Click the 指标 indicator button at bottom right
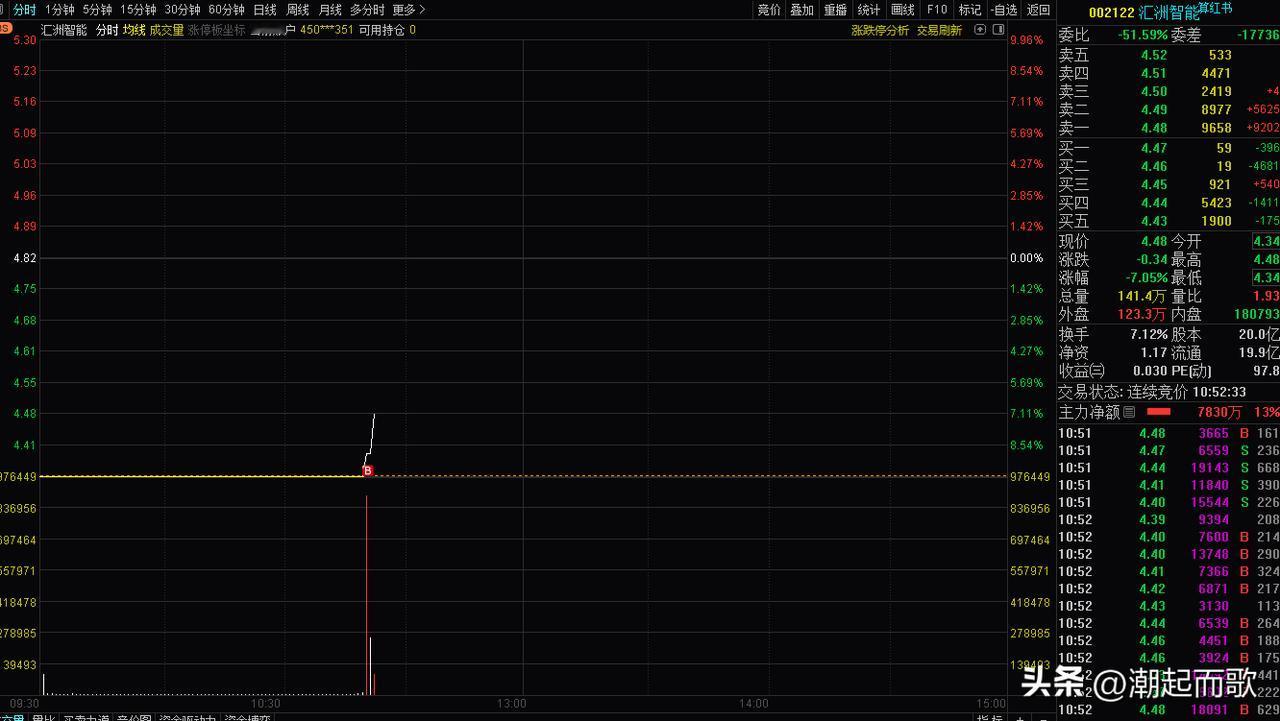1280x721 pixels. 989,717
